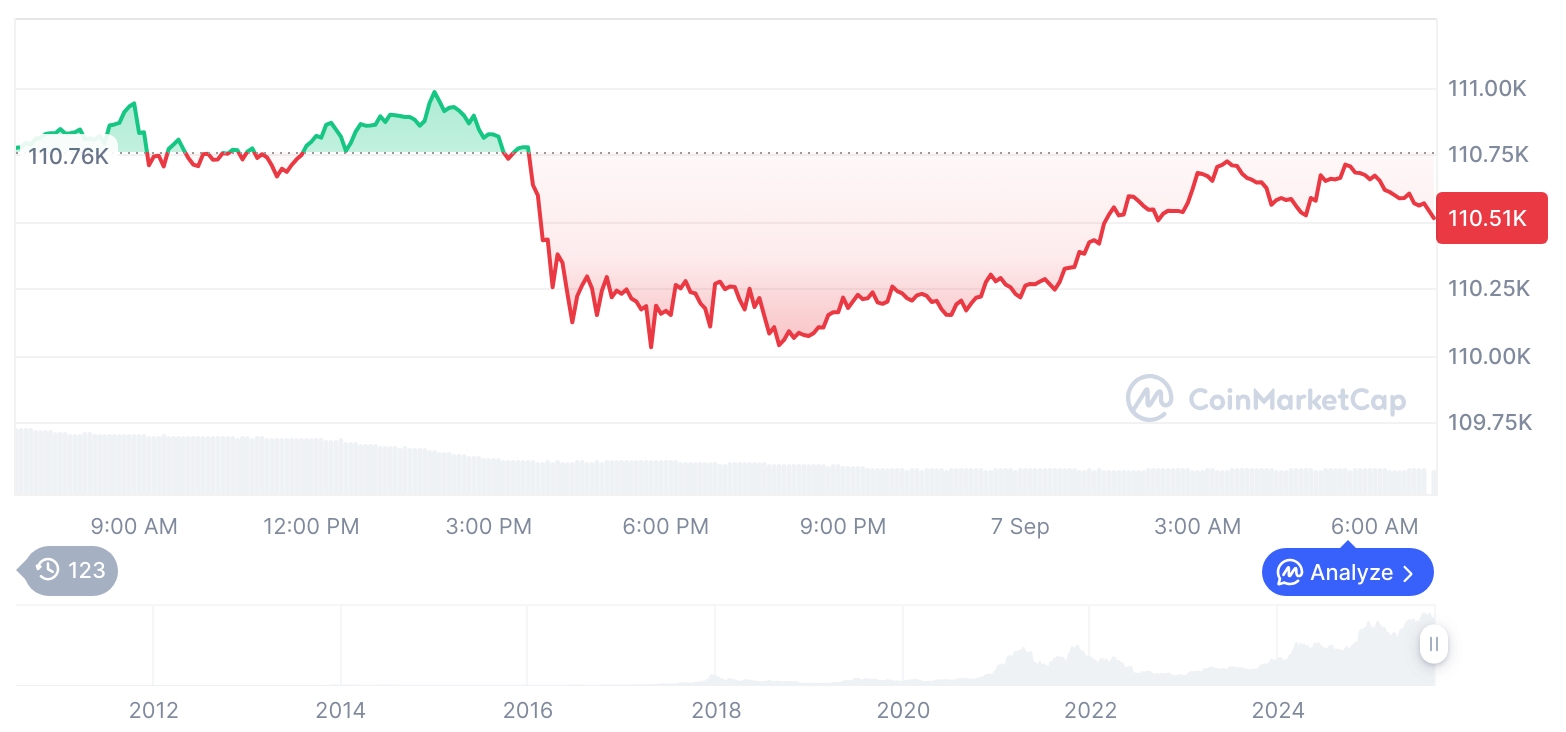Open the Analyze AI assistant button
This screenshot has height=732, width=1566.
[1347, 573]
